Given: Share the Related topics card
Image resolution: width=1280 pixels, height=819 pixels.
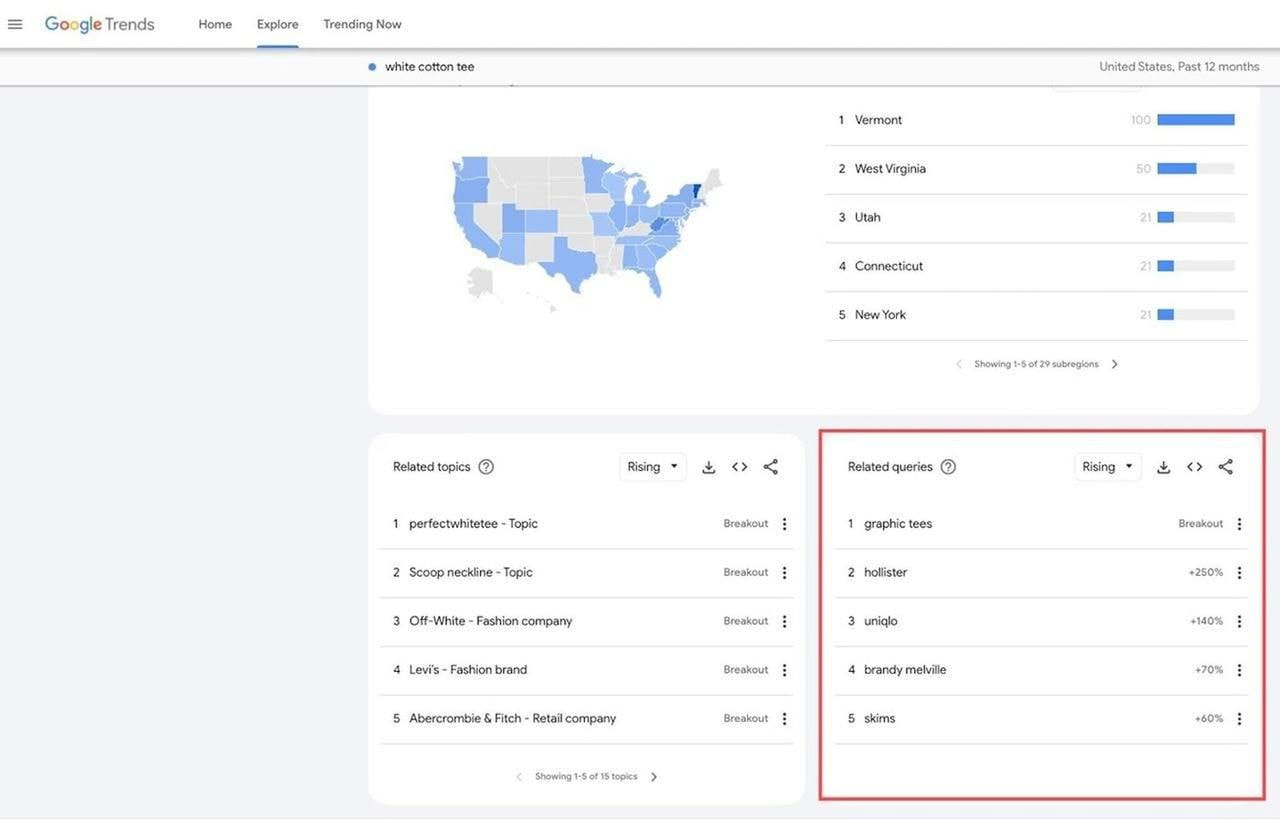Looking at the screenshot, I should 771,467.
